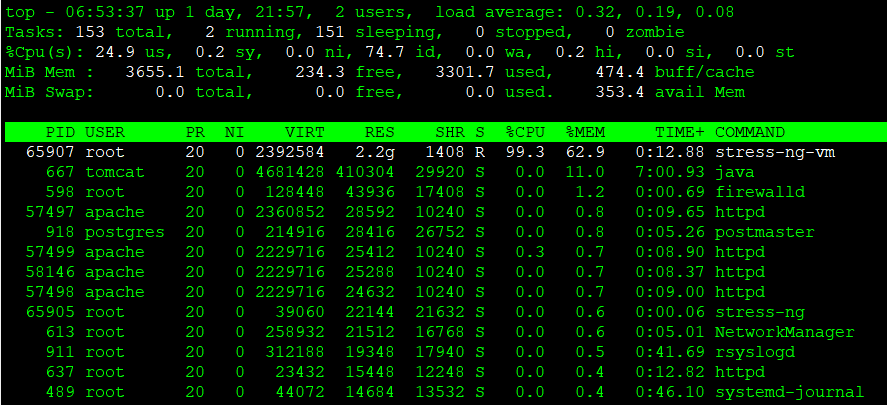Select the NetworkManager process name
The image size is (887, 405).
(x=784, y=332)
